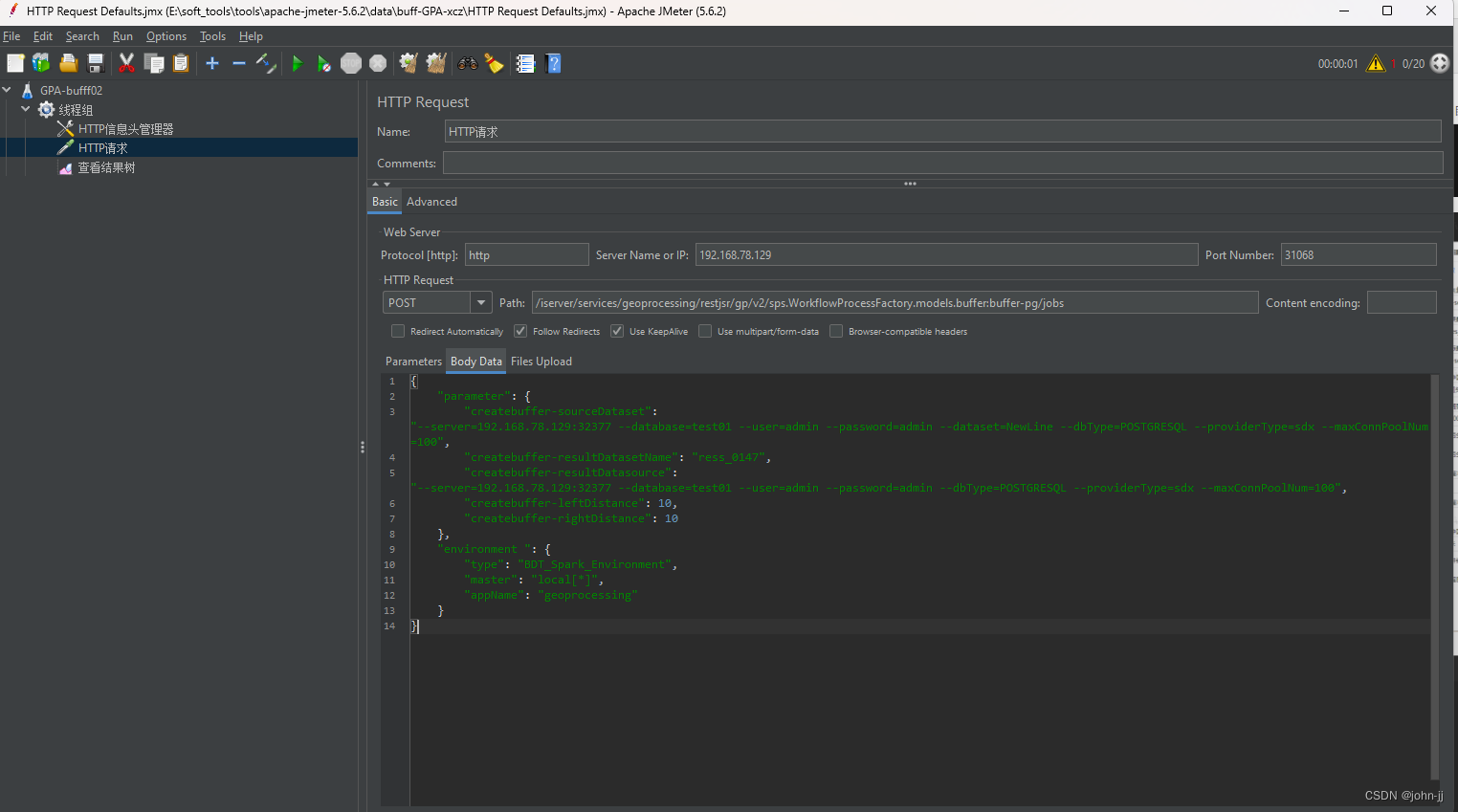Switch to the Advanced tab
Image resolution: width=1458 pixels, height=812 pixels.
pos(431,202)
